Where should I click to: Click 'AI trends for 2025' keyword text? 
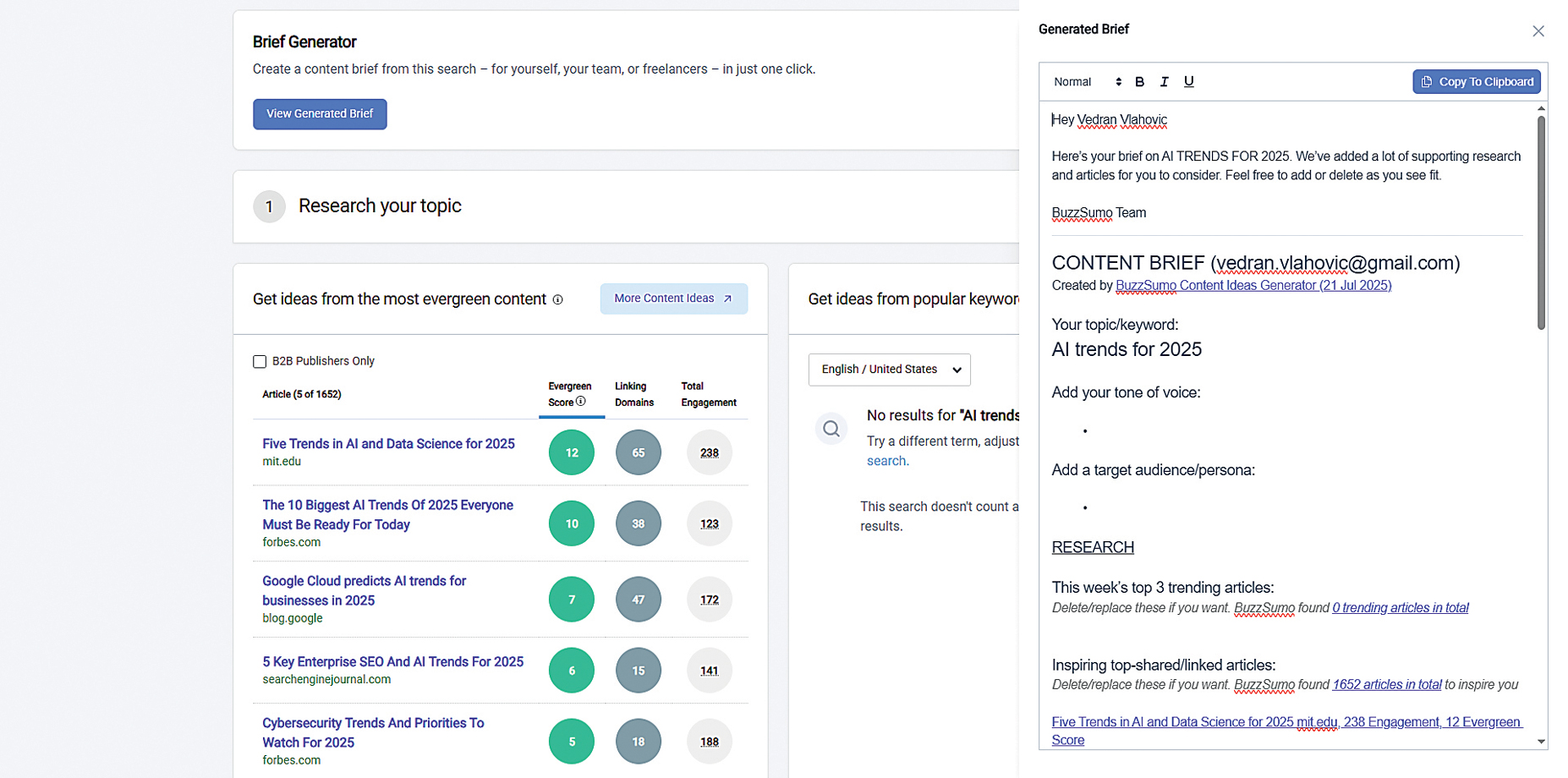point(1127,349)
